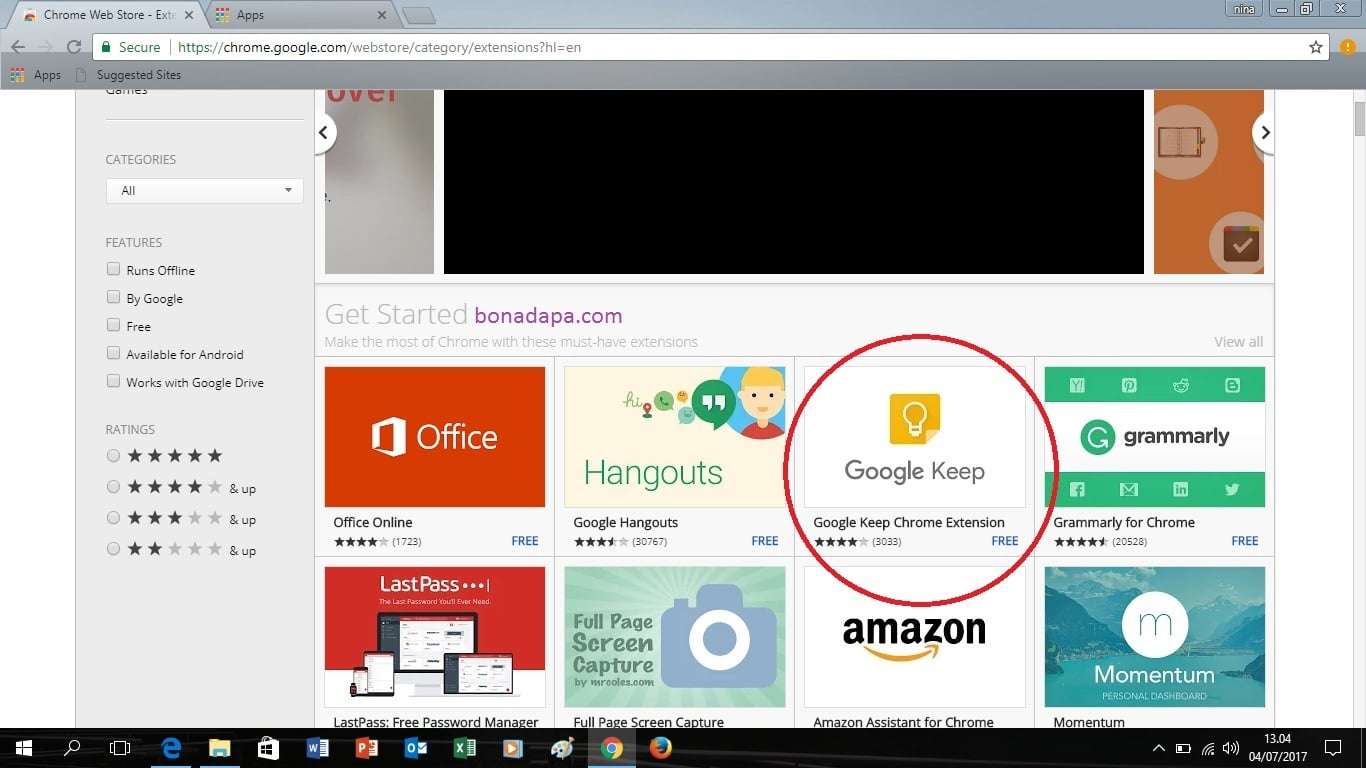Screen dimensions: 1366x768
Task: Show next carousel slide with right arrow
Action: tap(1265, 132)
